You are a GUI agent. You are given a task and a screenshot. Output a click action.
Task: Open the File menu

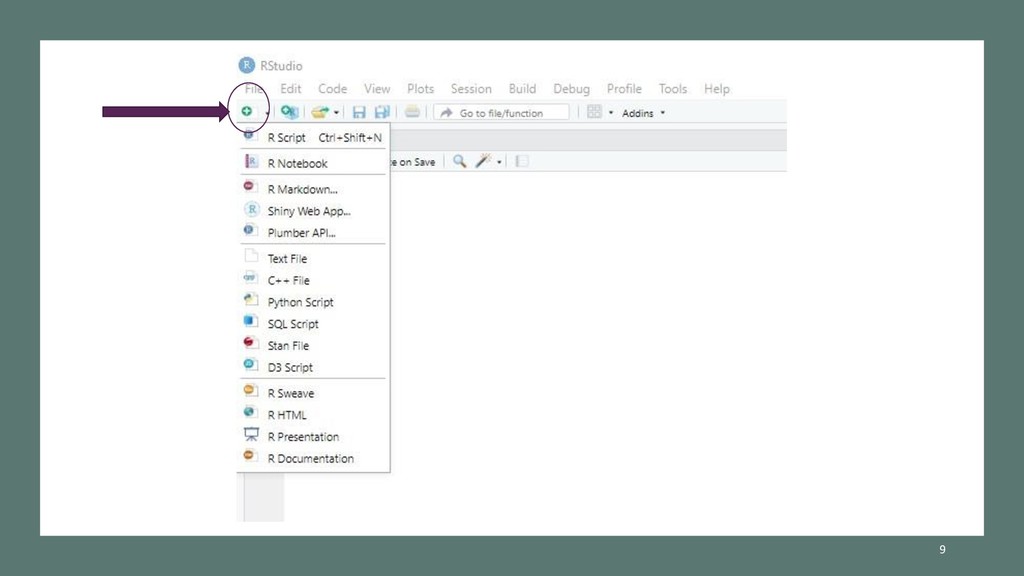pos(254,89)
